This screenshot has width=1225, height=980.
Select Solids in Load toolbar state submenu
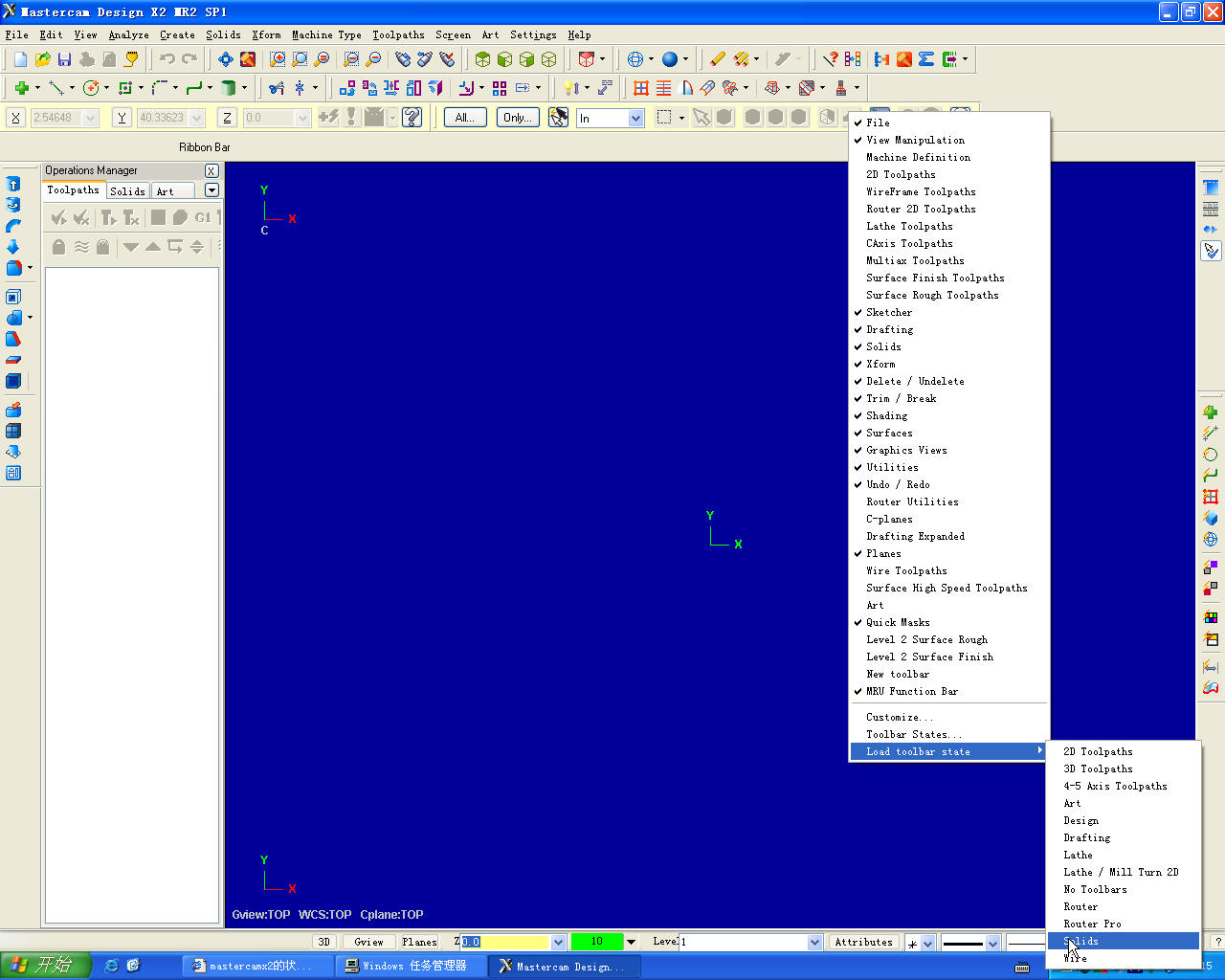(x=1124, y=941)
